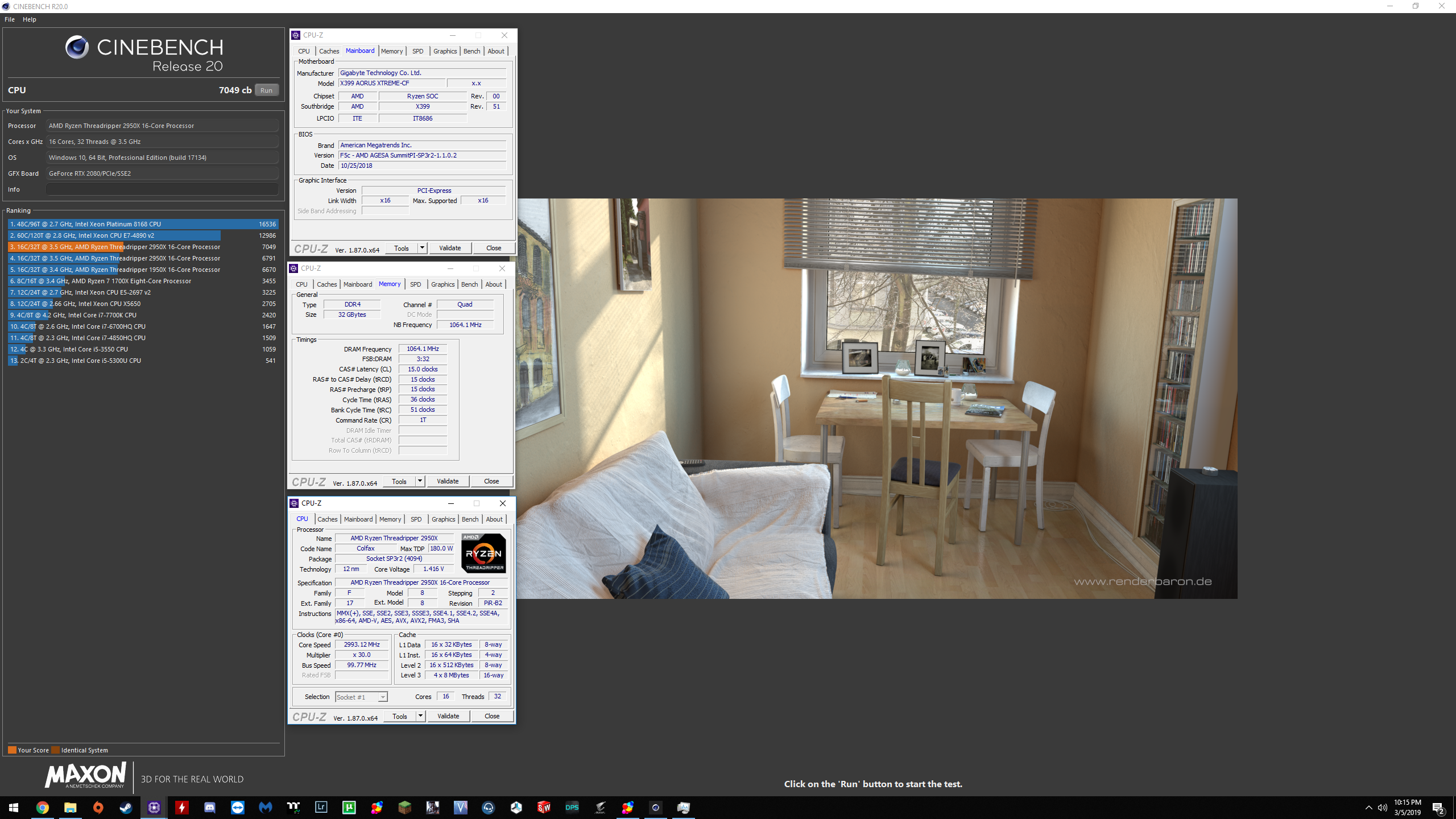Open the Cinebench File menu

[10, 19]
